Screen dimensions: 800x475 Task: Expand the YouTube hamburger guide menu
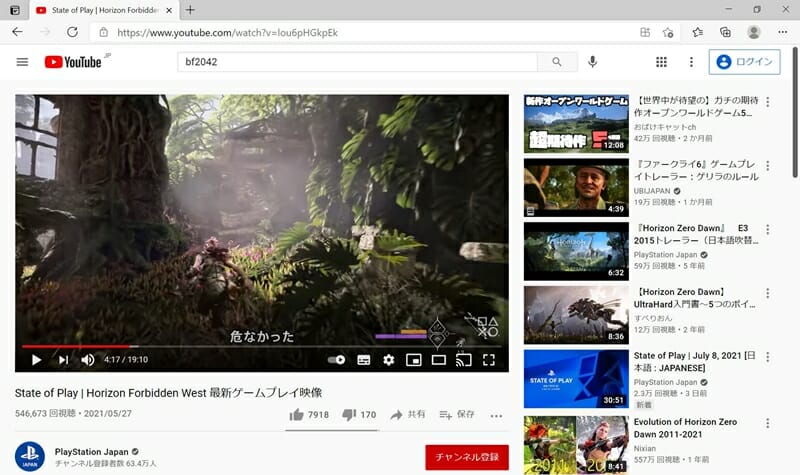[x=23, y=62]
